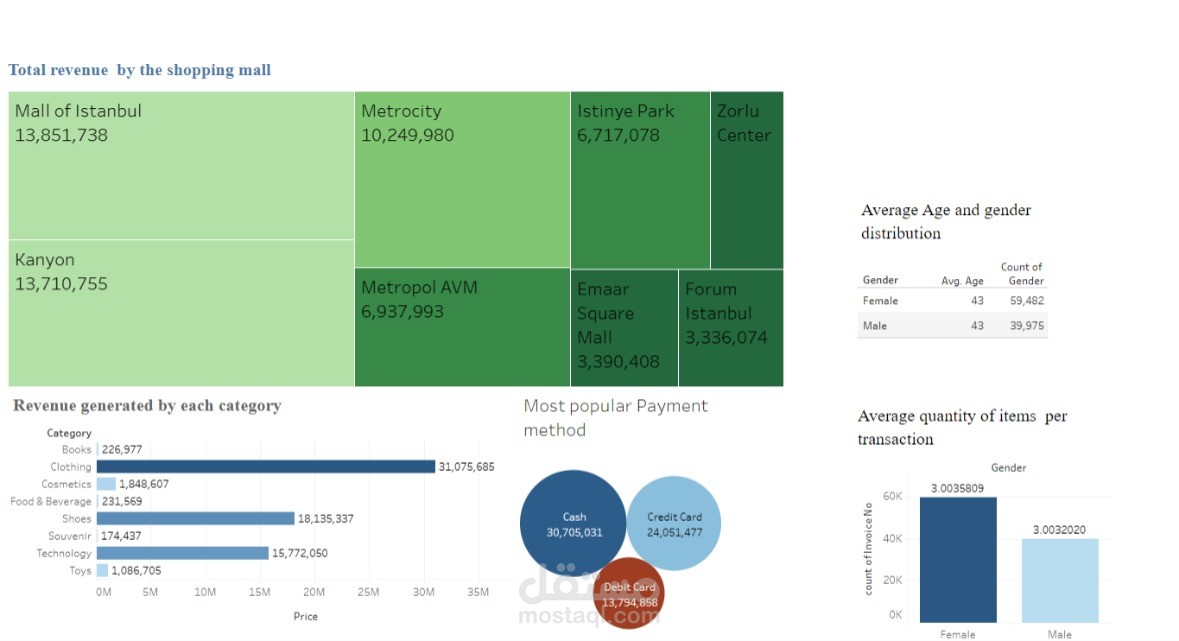Click the Technology category label

click(x=64, y=553)
